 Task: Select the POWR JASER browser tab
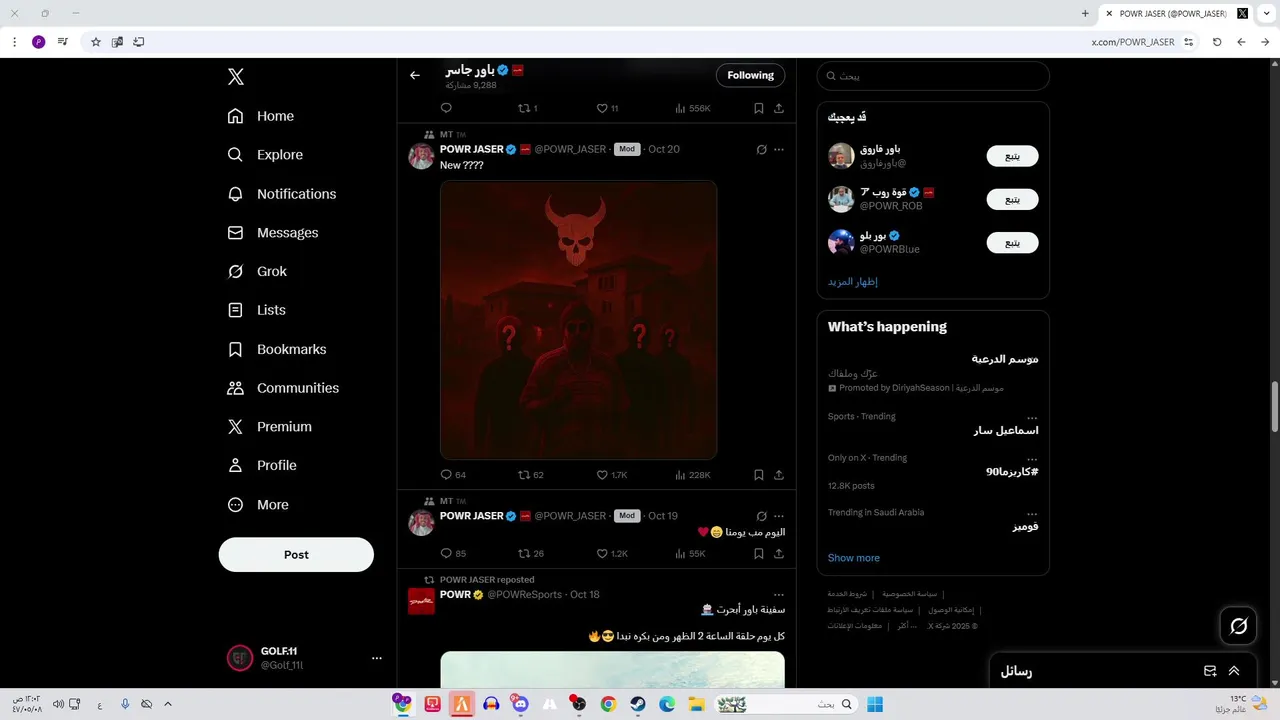[1176, 13]
